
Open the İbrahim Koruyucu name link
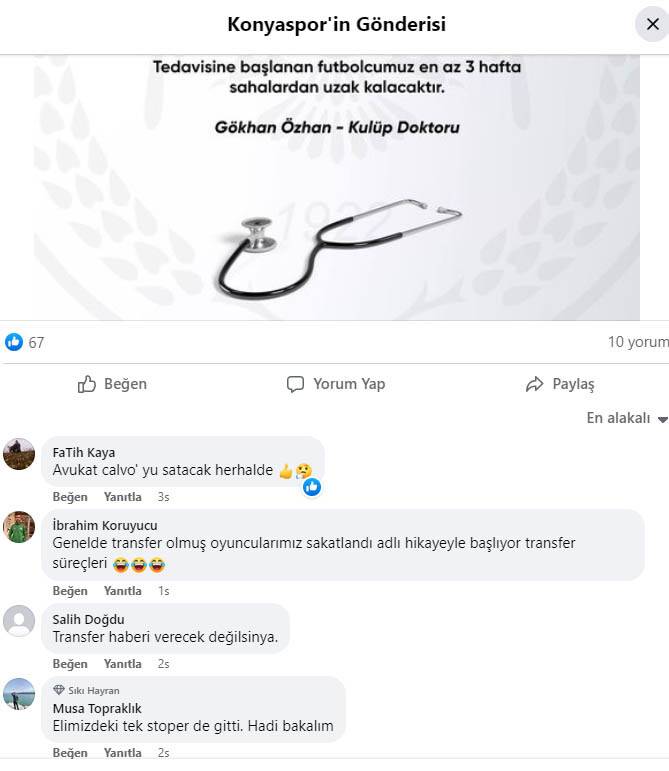tap(105, 525)
